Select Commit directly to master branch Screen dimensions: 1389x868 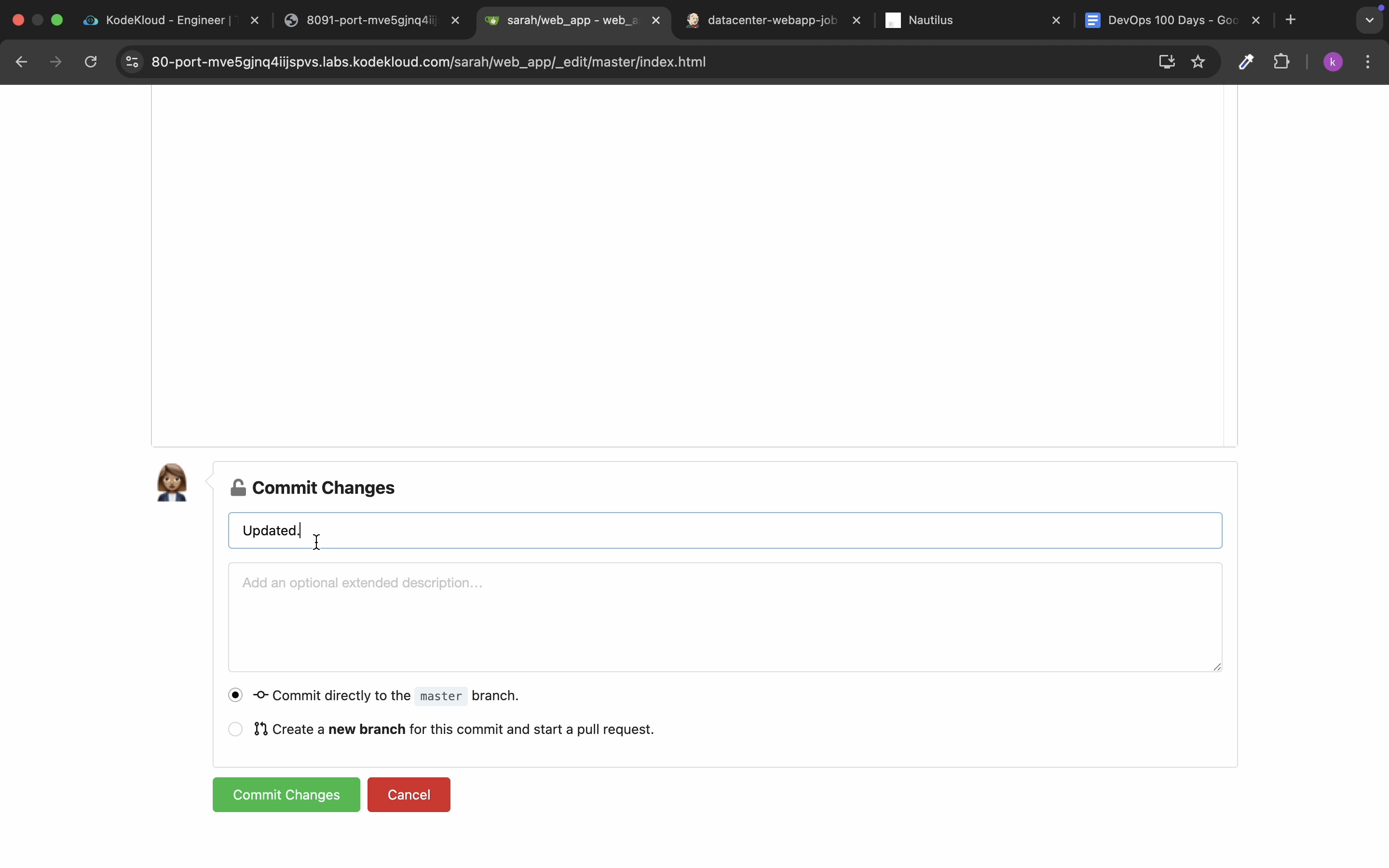[x=235, y=695]
